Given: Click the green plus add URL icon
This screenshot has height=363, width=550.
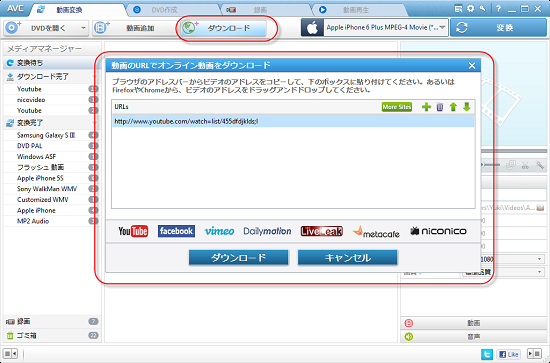Looking at the screenshot, I should pos(426,107).
